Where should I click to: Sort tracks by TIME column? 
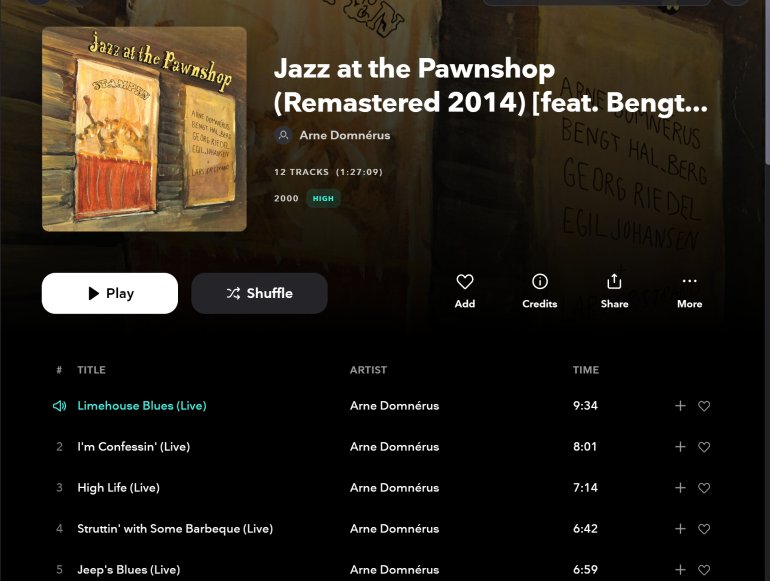pos(586,370)
